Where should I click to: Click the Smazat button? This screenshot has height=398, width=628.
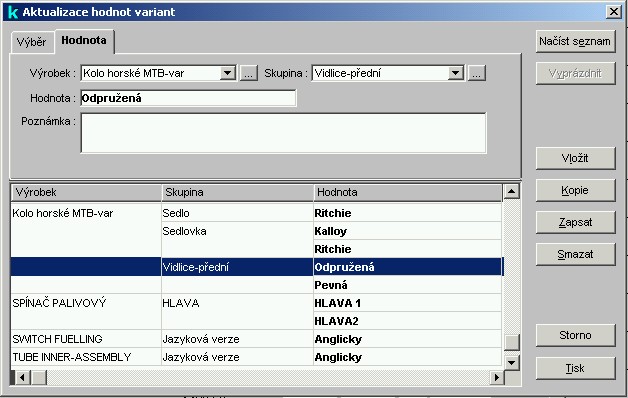coord(575,254)
